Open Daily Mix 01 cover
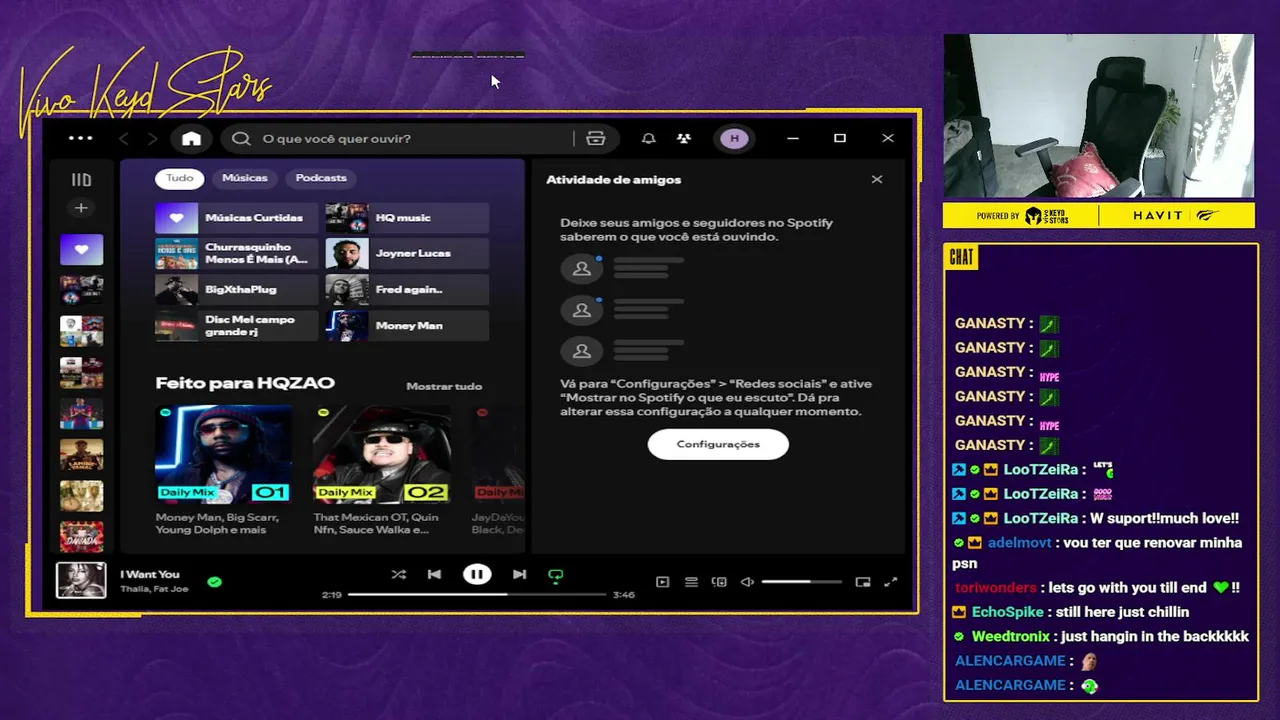Viewport: 1280px width, 720px height. click(x=223, y=453)
